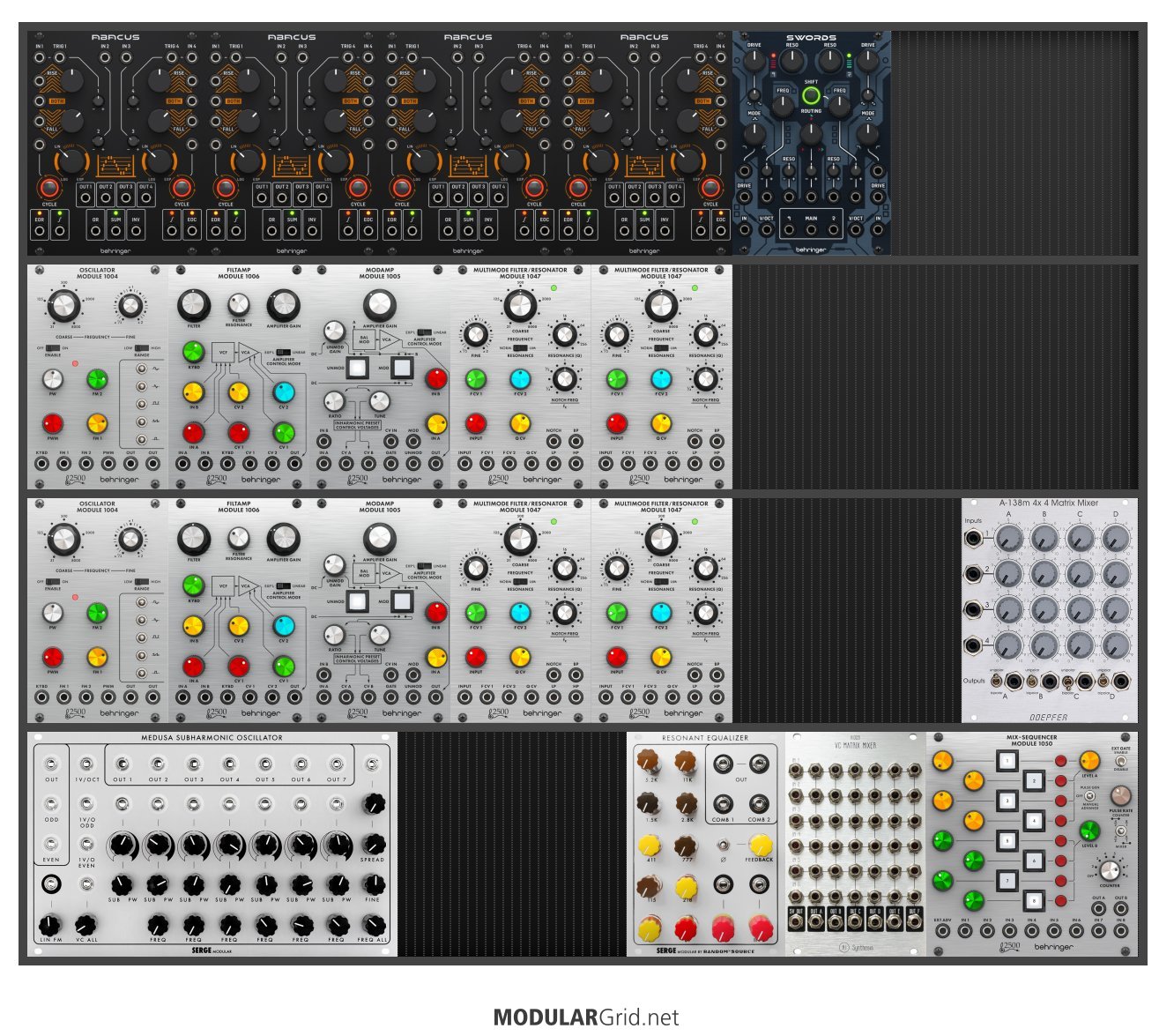Click input jack 4 on A-138m Matrix Mixer
The height and width of the screenshot is (1036, 1174).
click(x=973, y=645)
